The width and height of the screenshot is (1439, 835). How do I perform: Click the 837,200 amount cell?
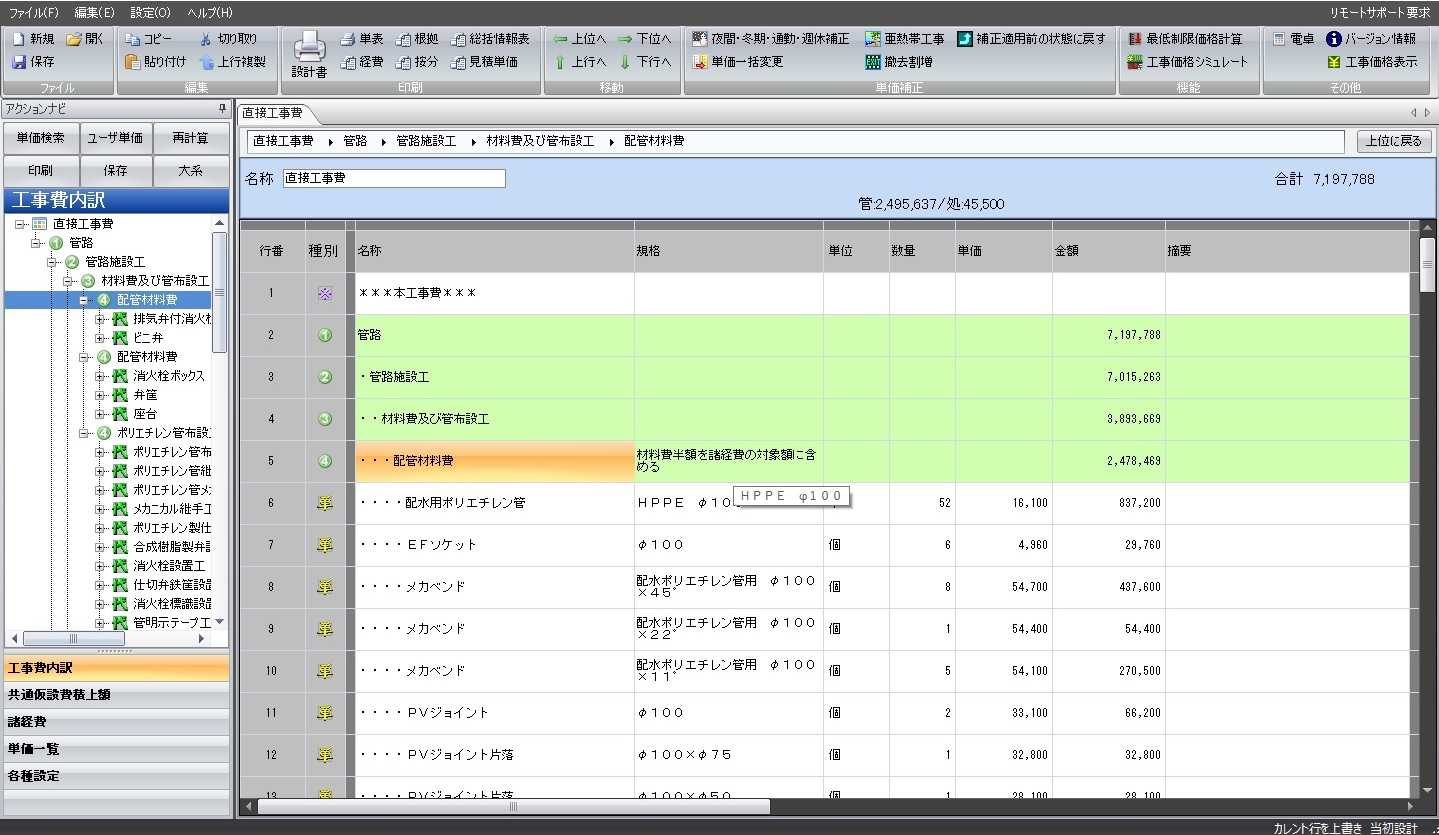pyautogui.click(x=1108, y=503)
